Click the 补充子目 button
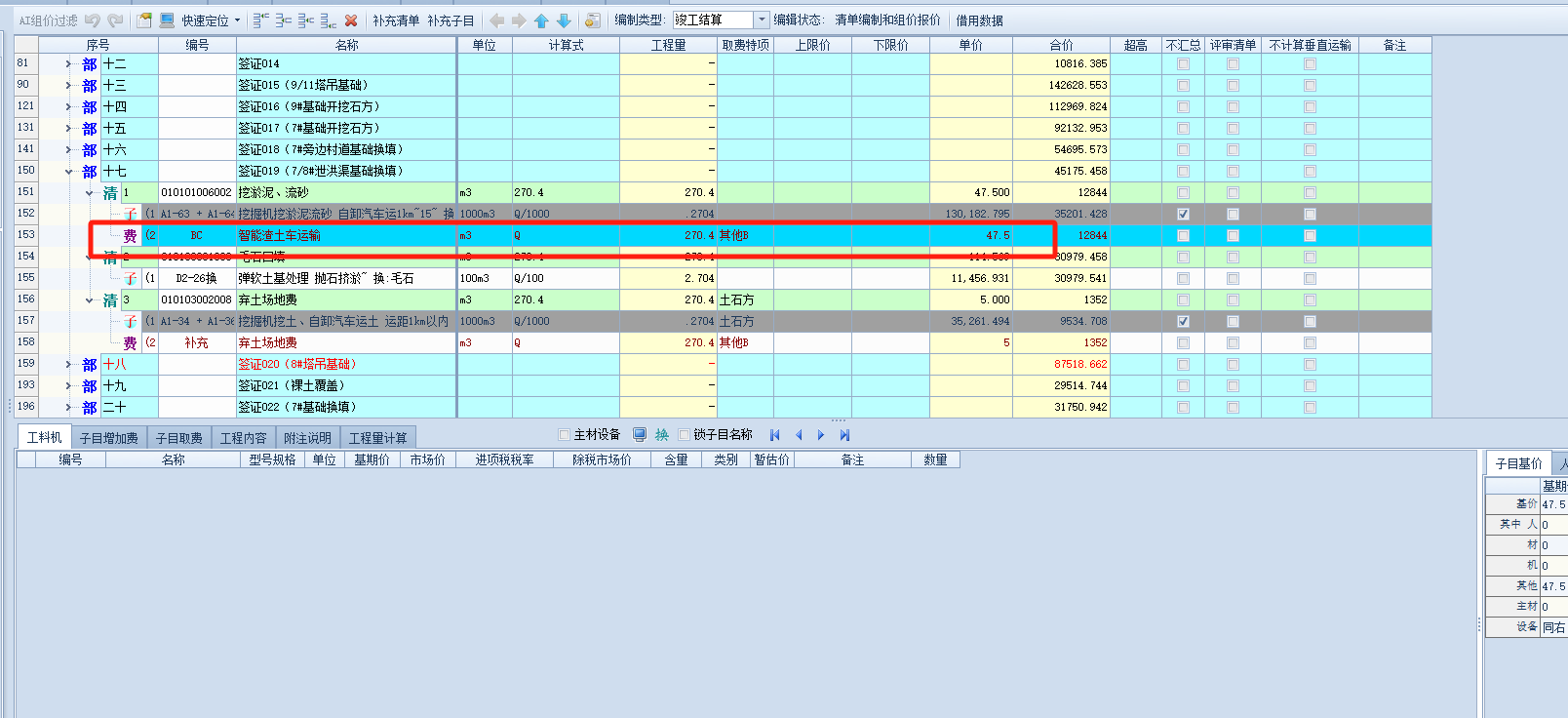This screenshot has width=1568, height=718. [x=451, y=20]
